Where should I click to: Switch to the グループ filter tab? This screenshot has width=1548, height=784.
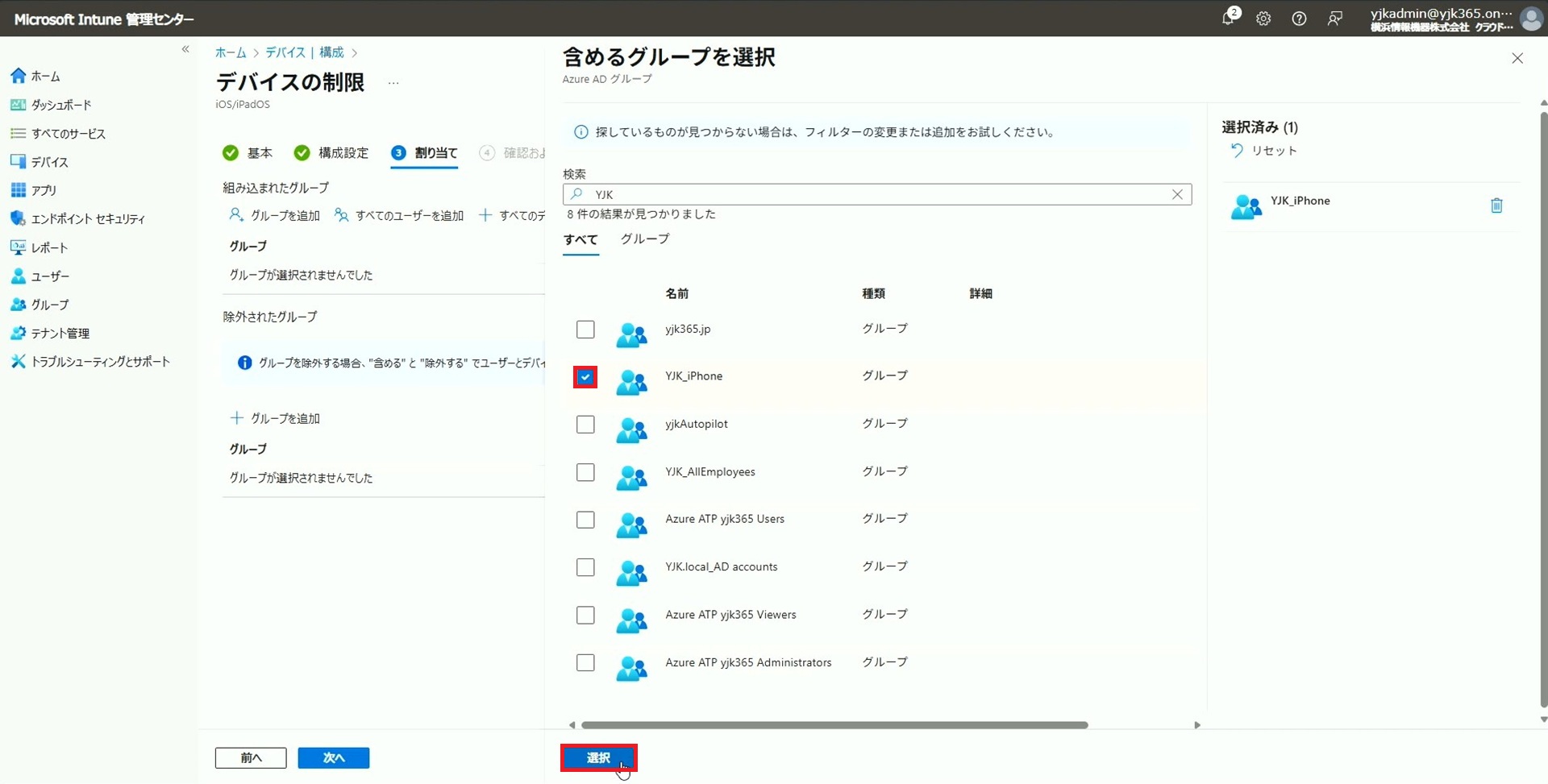644,239
